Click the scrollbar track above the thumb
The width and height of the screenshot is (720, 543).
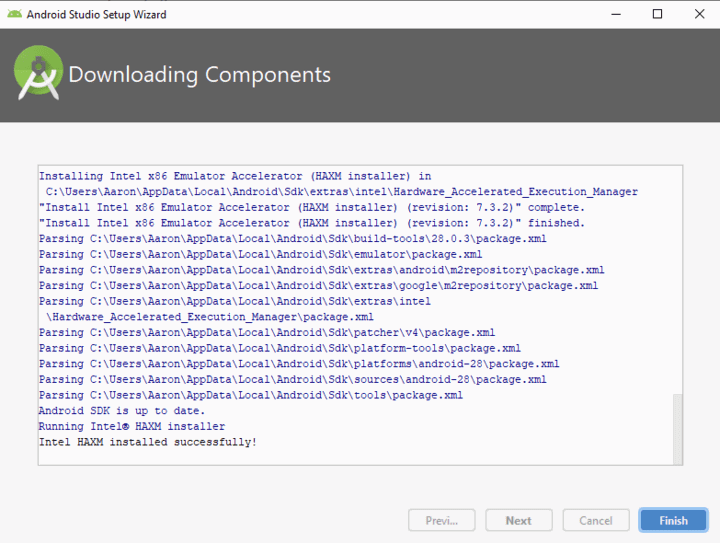(677, 279)
